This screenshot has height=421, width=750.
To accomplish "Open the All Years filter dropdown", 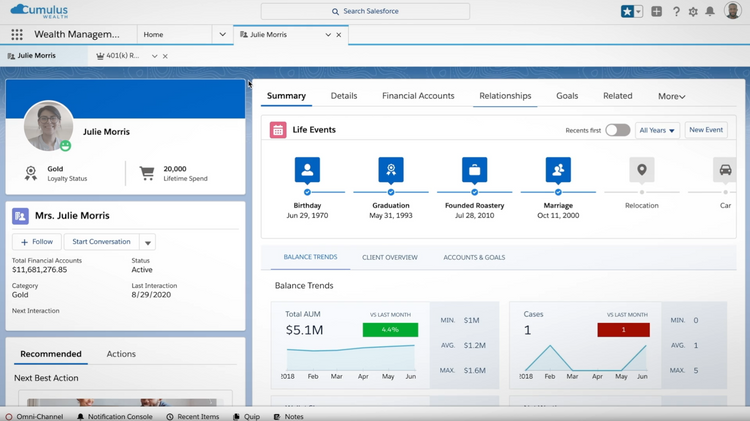I will click(x=657, y=130).
